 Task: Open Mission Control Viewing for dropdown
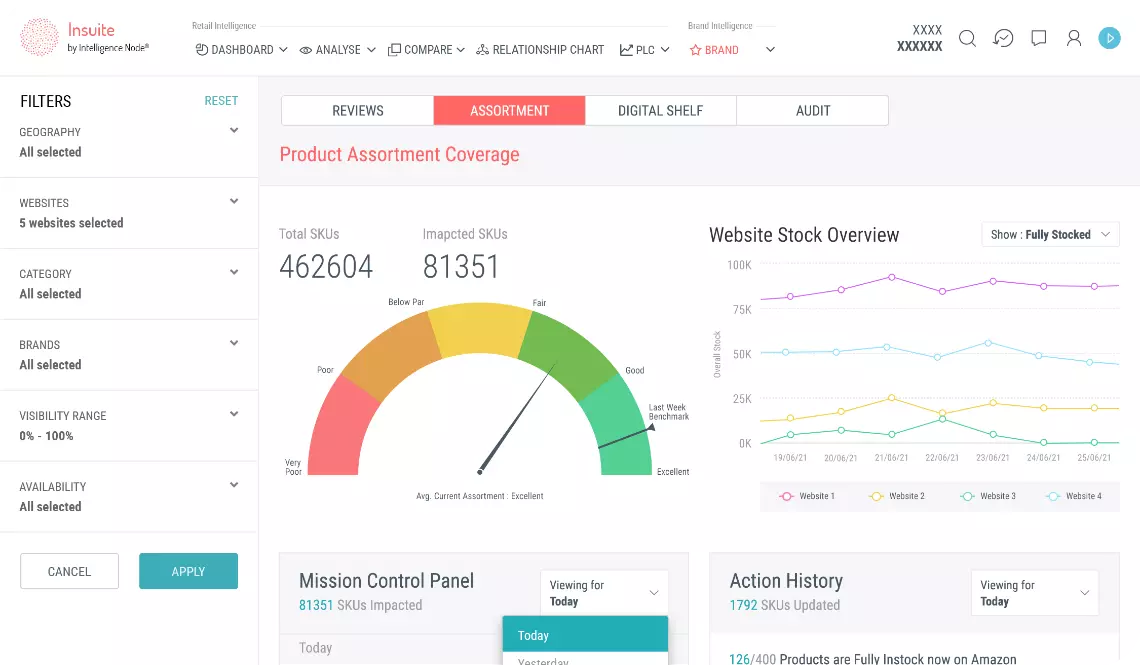coord(604,593)
